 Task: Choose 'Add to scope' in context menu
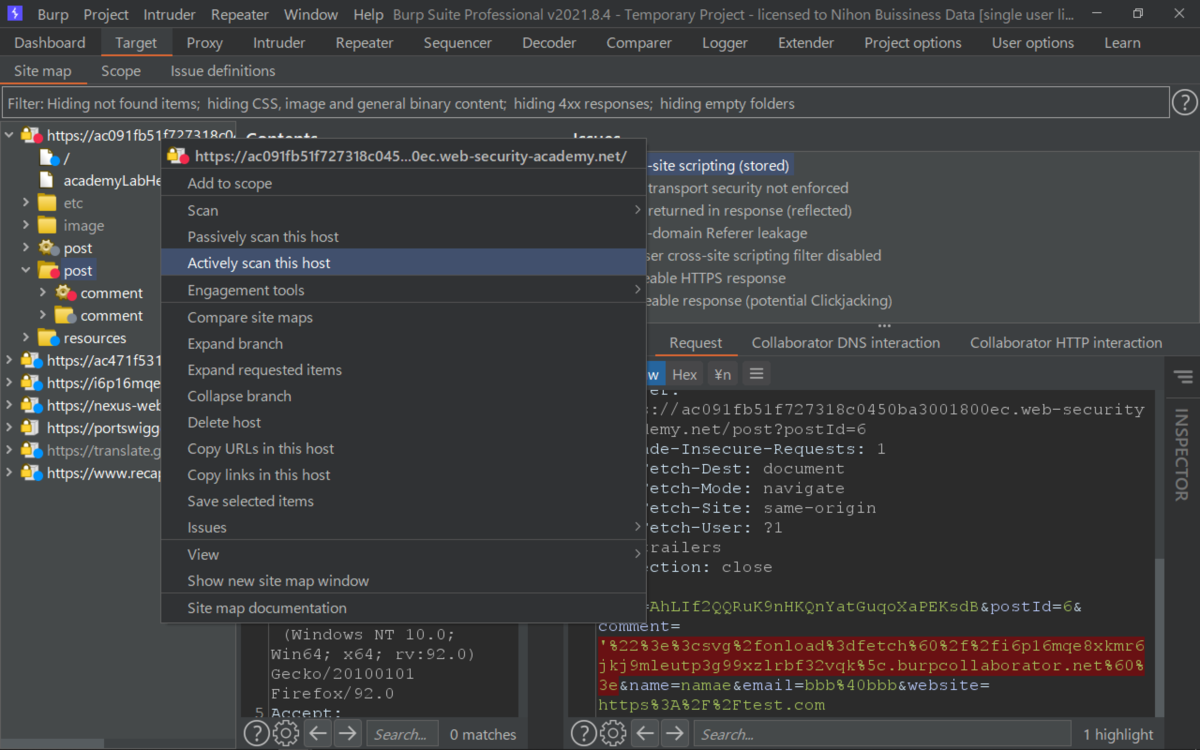[x=404, y=183]
